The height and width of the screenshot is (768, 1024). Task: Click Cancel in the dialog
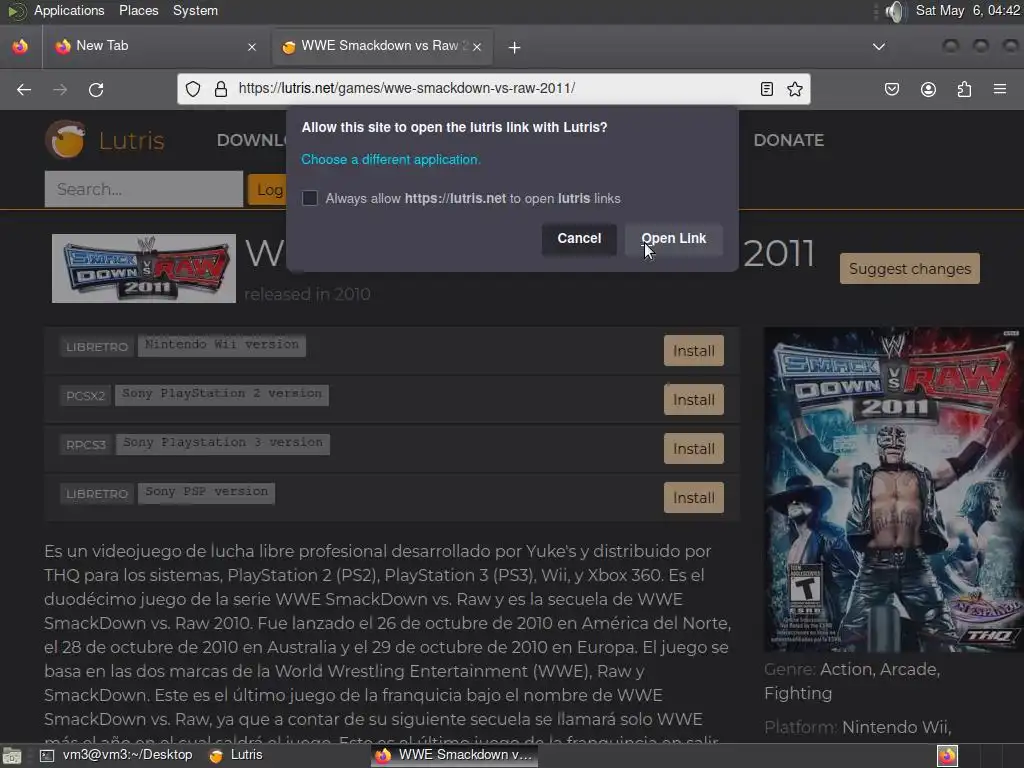tap(579, 238)
